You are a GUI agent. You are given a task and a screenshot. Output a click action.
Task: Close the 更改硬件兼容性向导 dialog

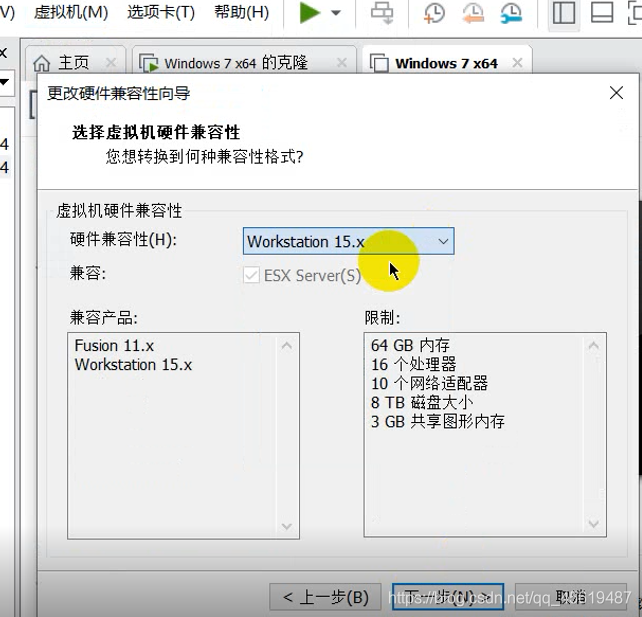[616, 93]
